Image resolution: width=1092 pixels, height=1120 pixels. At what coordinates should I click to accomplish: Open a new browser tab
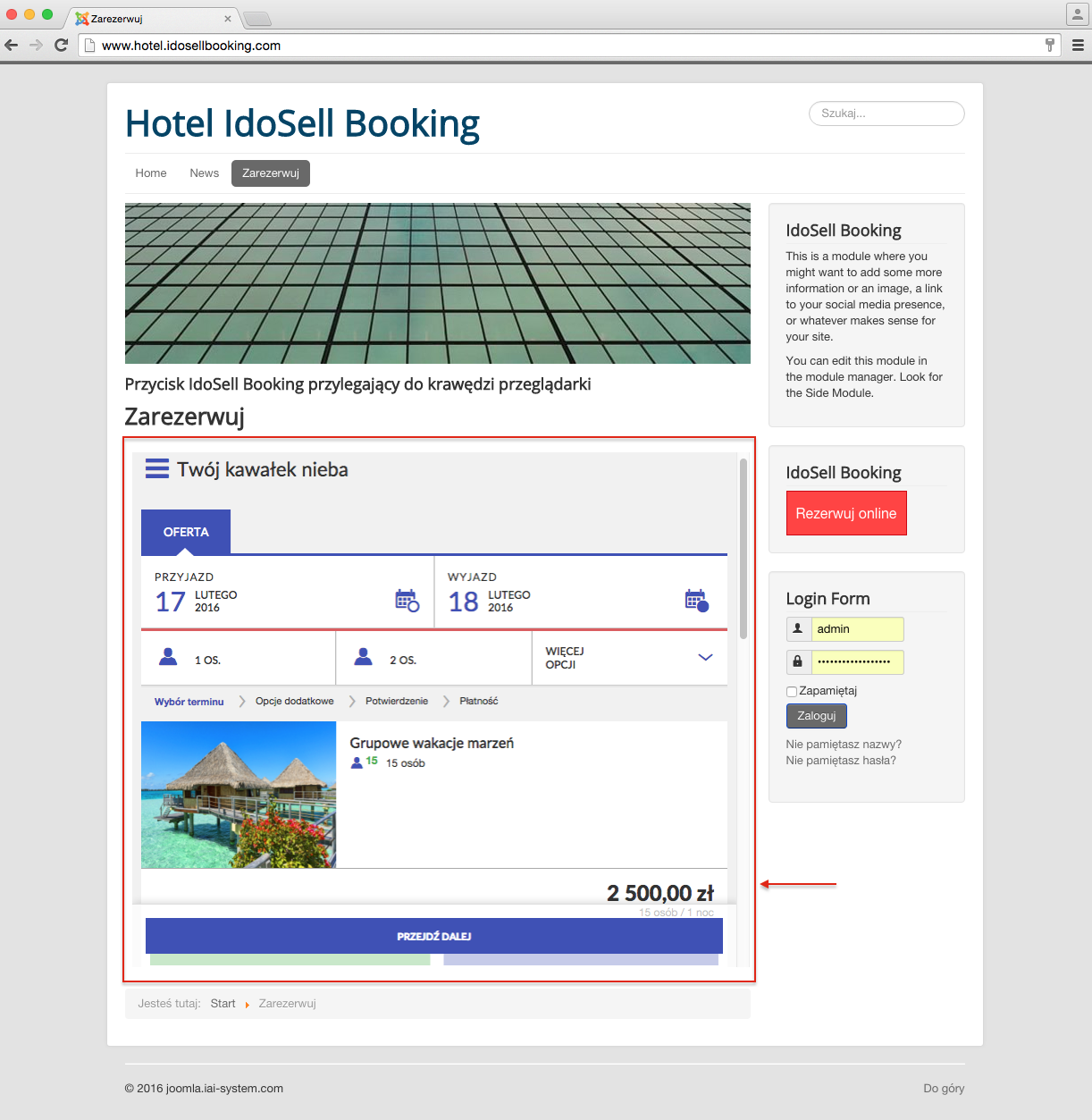(x=257, y=20)
